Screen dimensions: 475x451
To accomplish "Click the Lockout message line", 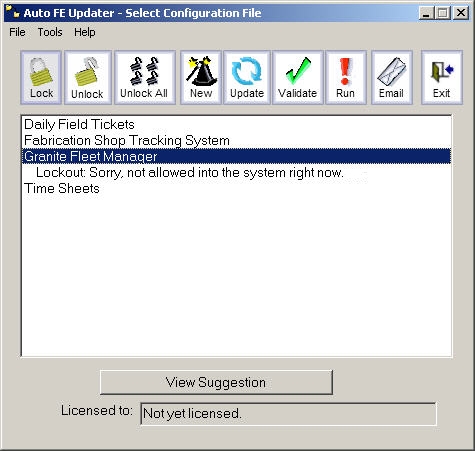I will 236,172.
